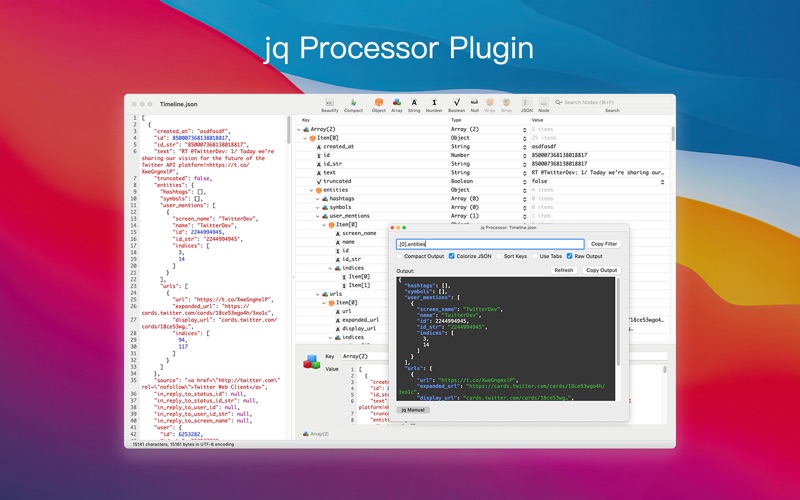800x500 pixels.
Task: Enable the Sort Keys checkbox
Action: [499, 256]
